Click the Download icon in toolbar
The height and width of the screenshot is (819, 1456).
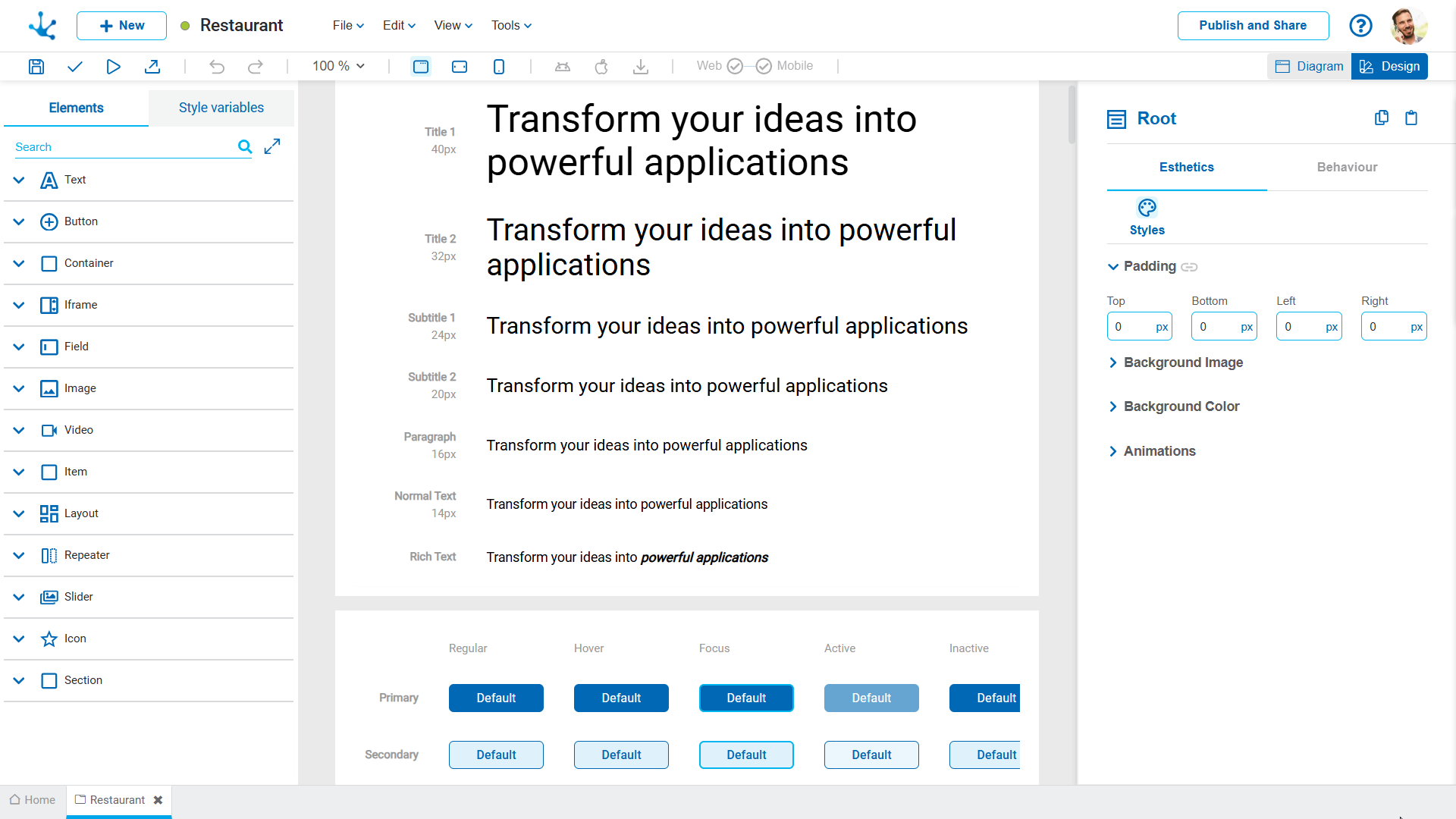pos(641,67)
